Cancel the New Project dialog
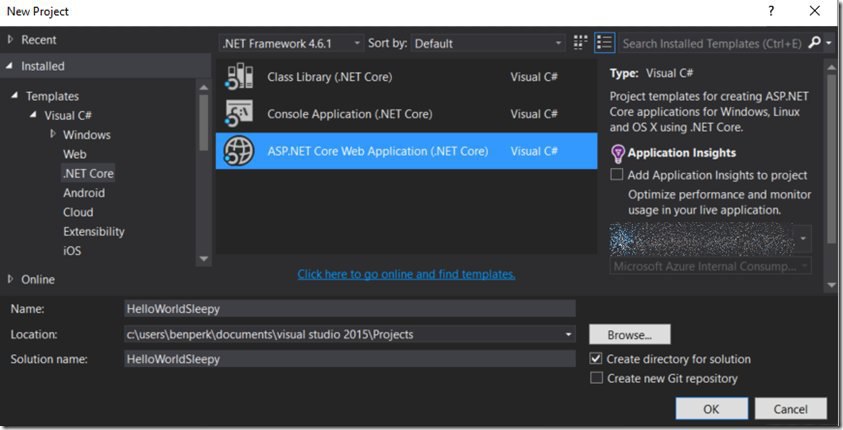This screenshot has height=430, width=843. (x=790, y=409)
